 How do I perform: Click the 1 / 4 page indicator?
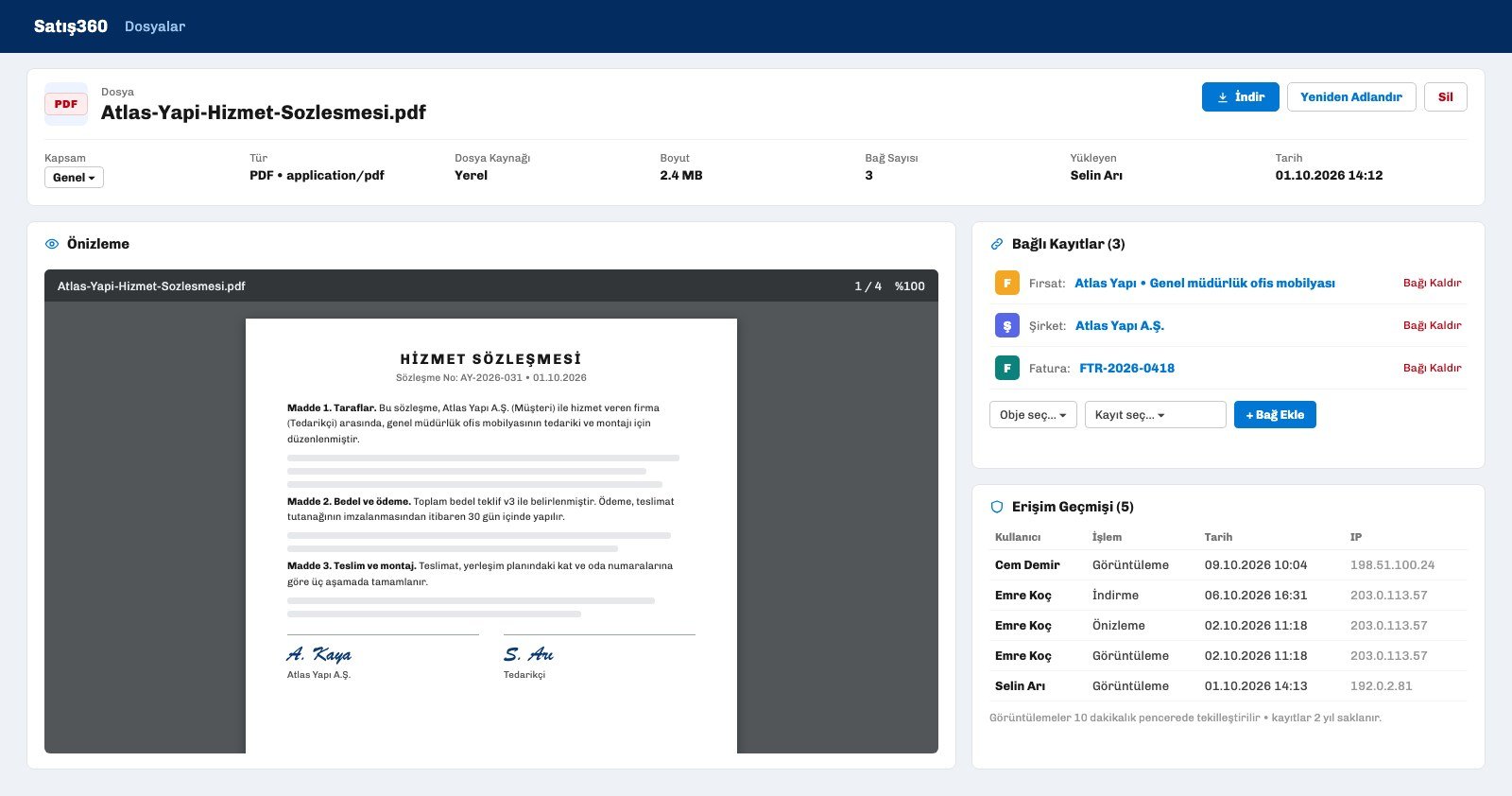point(868,286)
